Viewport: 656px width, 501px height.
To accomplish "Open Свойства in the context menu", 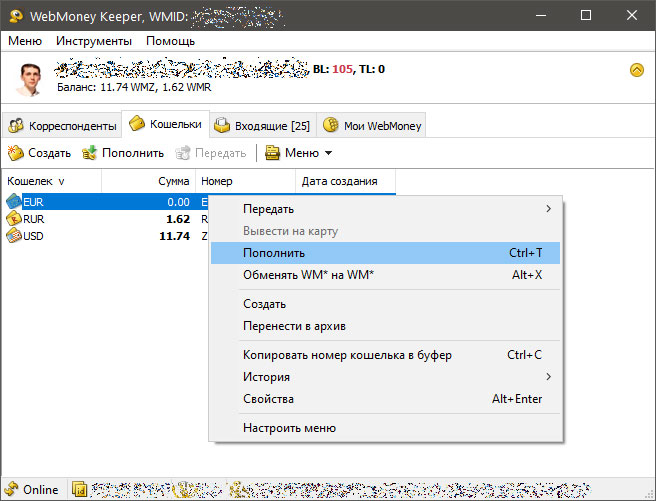I will [x=385, y=399].
